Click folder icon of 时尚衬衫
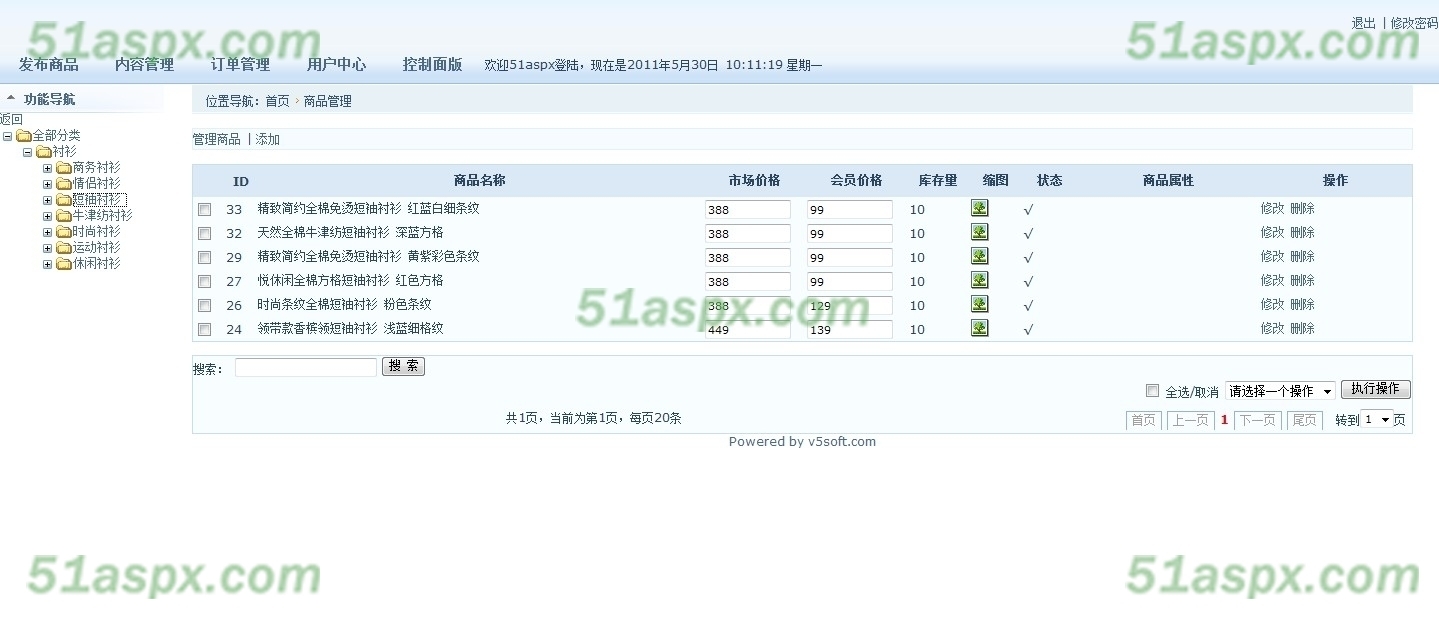The image size is (1439, 619). [x=64, y=232]
